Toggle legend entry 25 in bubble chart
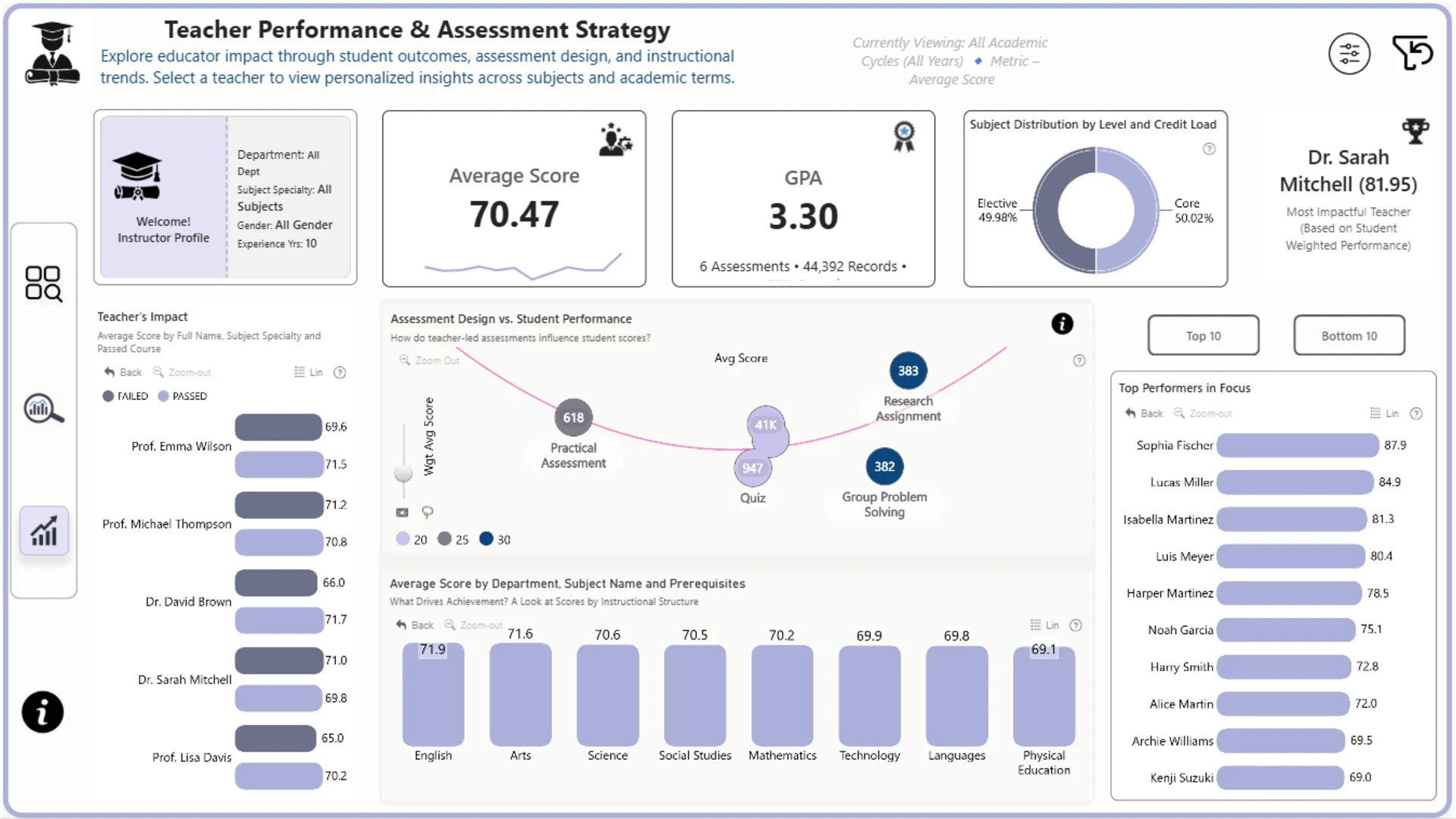This screenshot has height=819, width=1456. [x=453, y=539]
